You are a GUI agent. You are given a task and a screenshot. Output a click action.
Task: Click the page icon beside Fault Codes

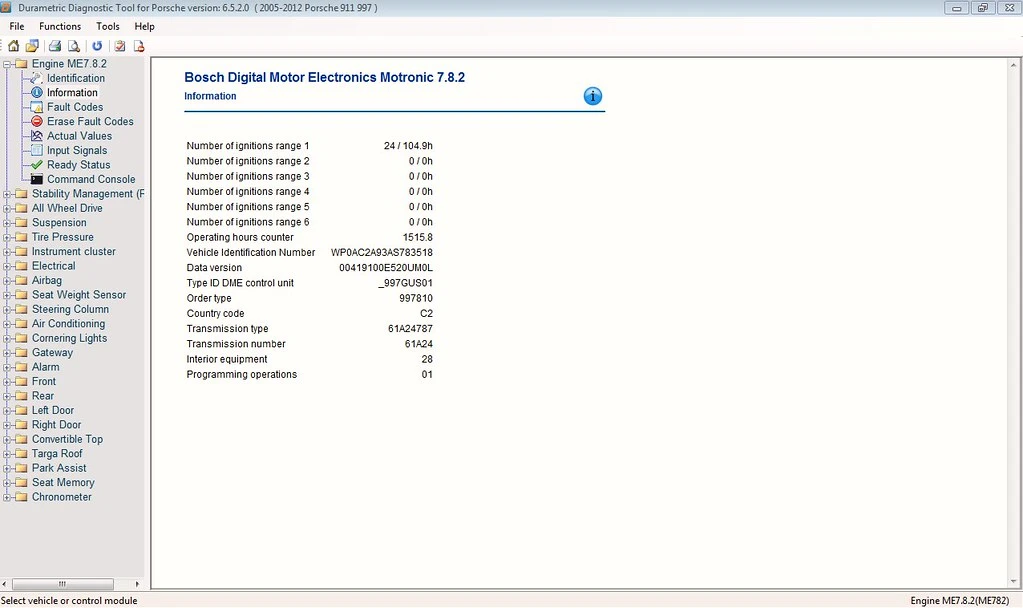click(x=37, y=107)
